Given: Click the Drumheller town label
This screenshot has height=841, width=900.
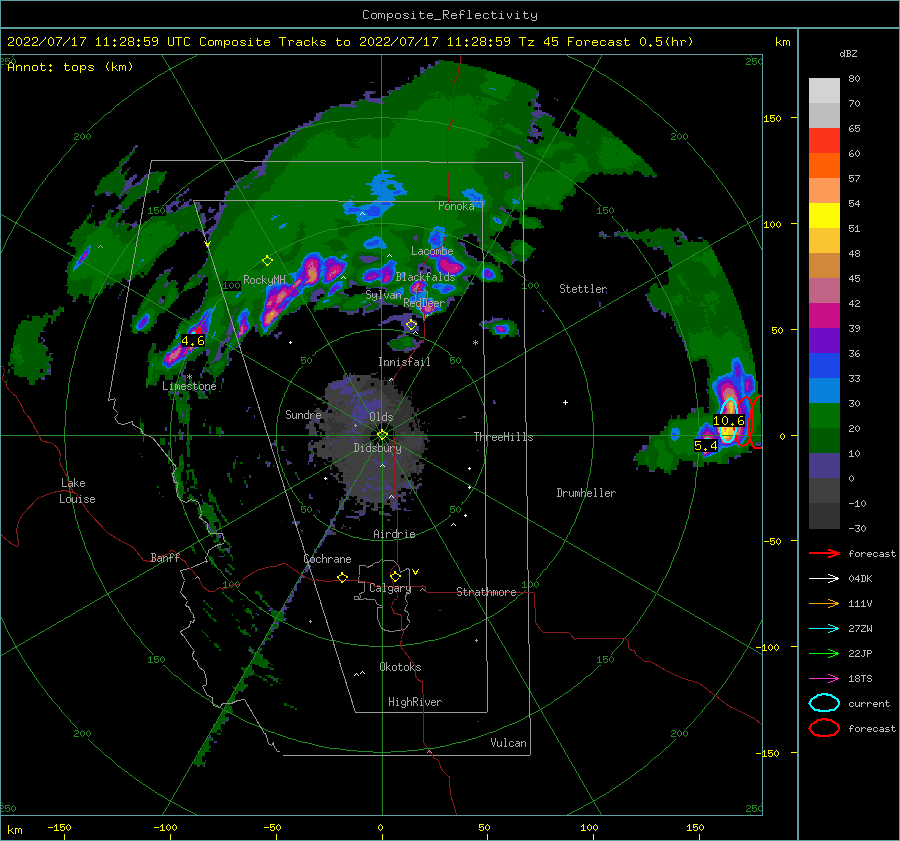Looking at the screenshot, I should (x=586, y=493).
